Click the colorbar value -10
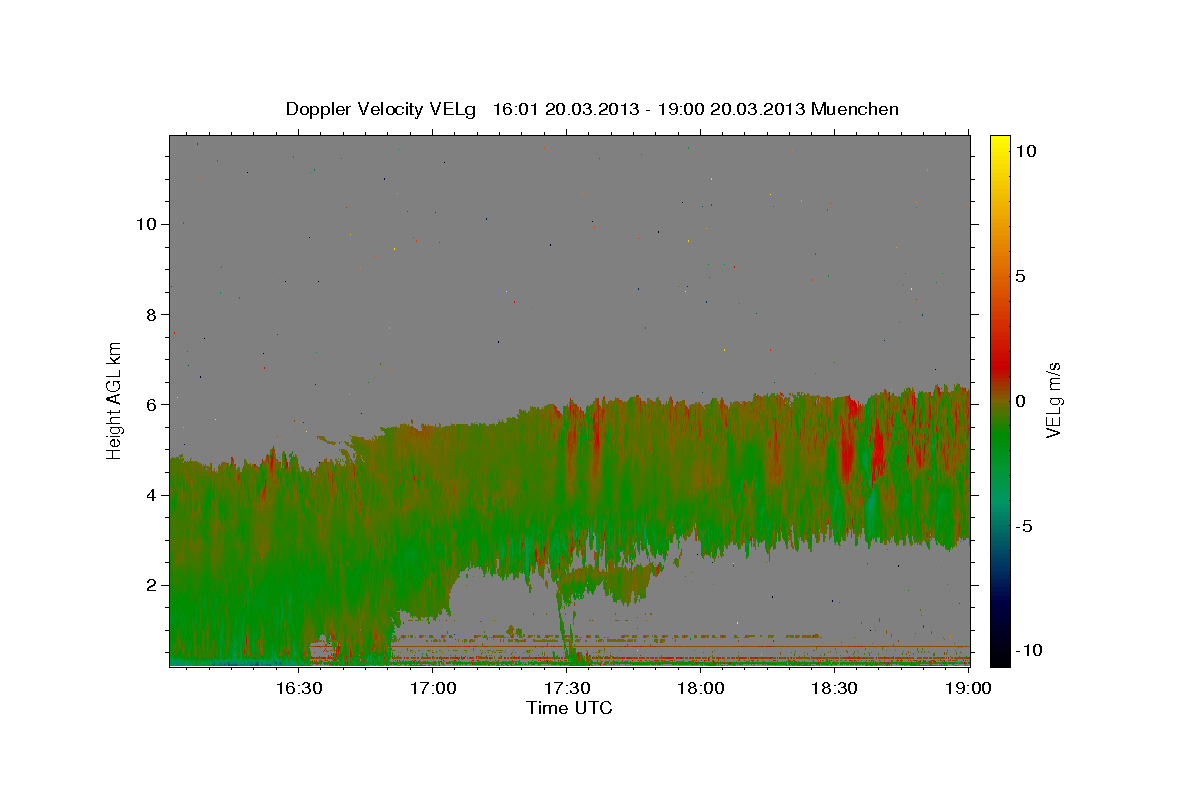Screen dimensions: 1200x800 click(x=1029, y=651)
